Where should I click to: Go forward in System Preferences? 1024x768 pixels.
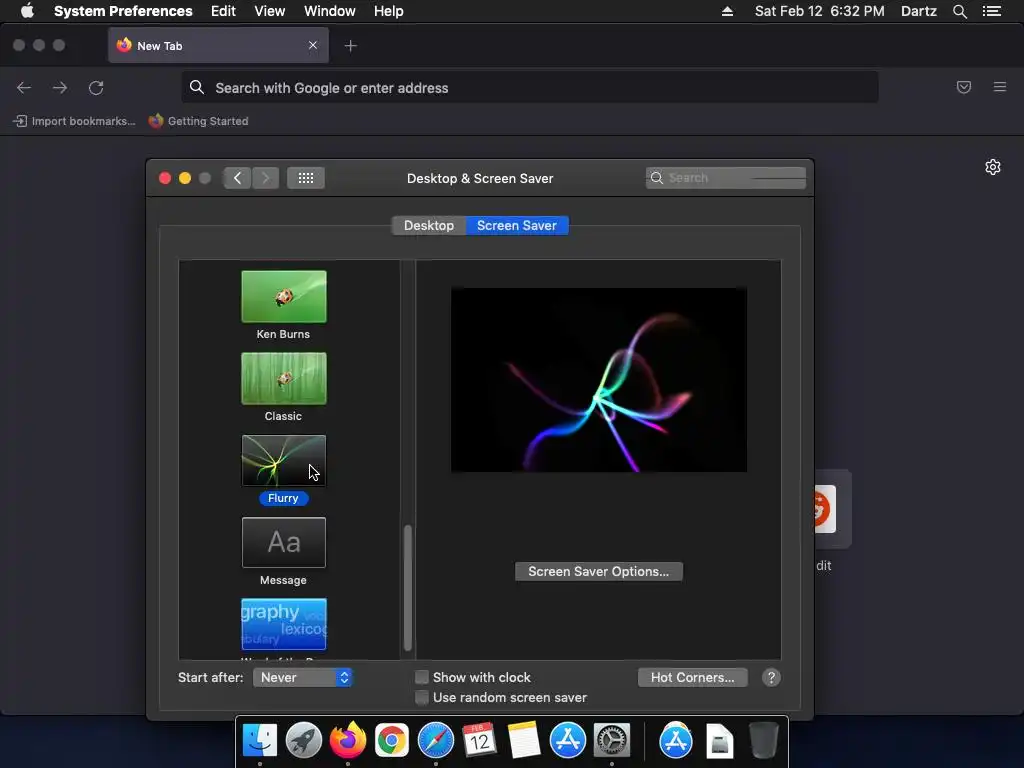[265, 178]
